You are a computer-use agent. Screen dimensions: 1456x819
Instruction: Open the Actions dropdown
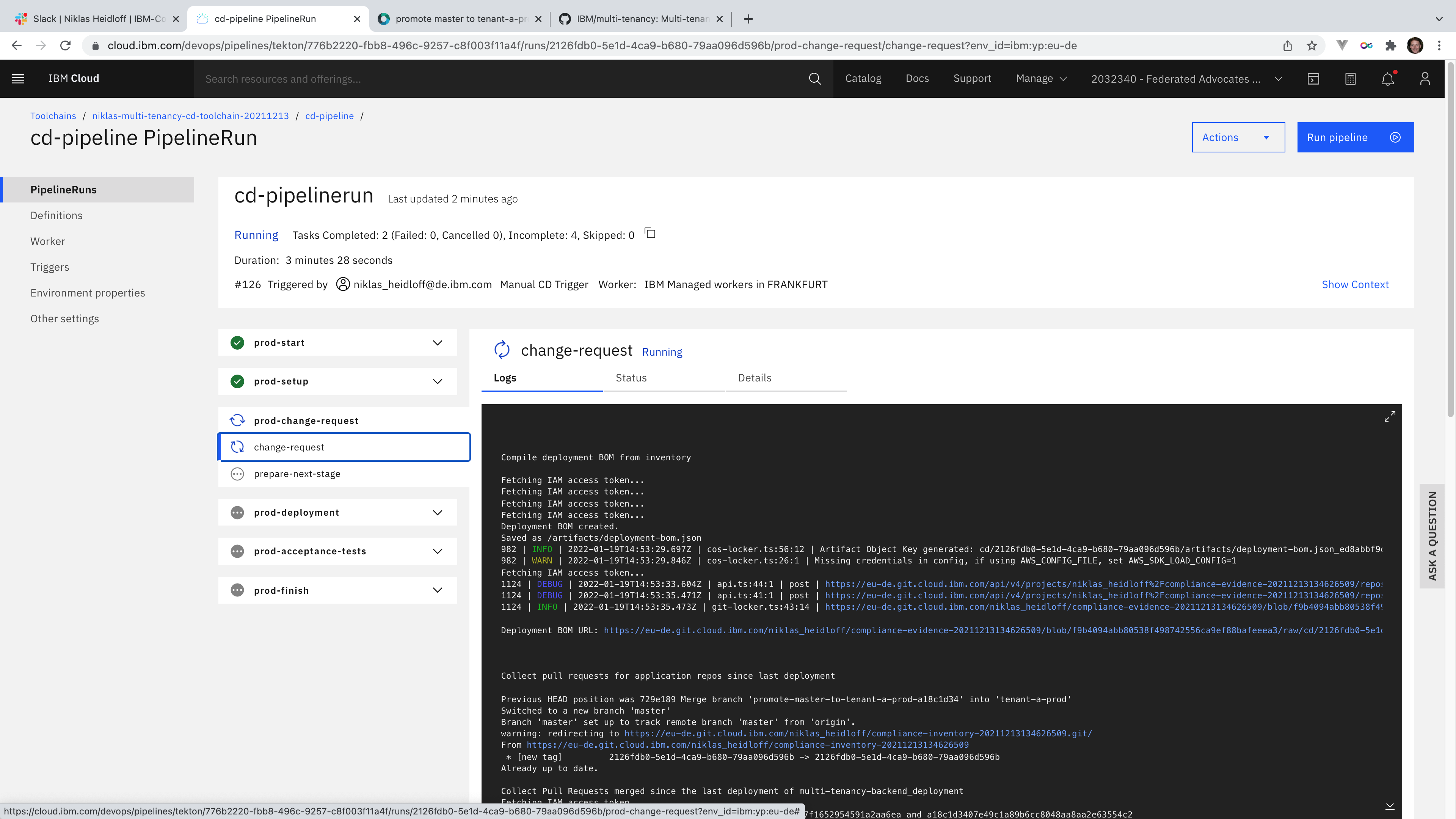pos(1238,137)
